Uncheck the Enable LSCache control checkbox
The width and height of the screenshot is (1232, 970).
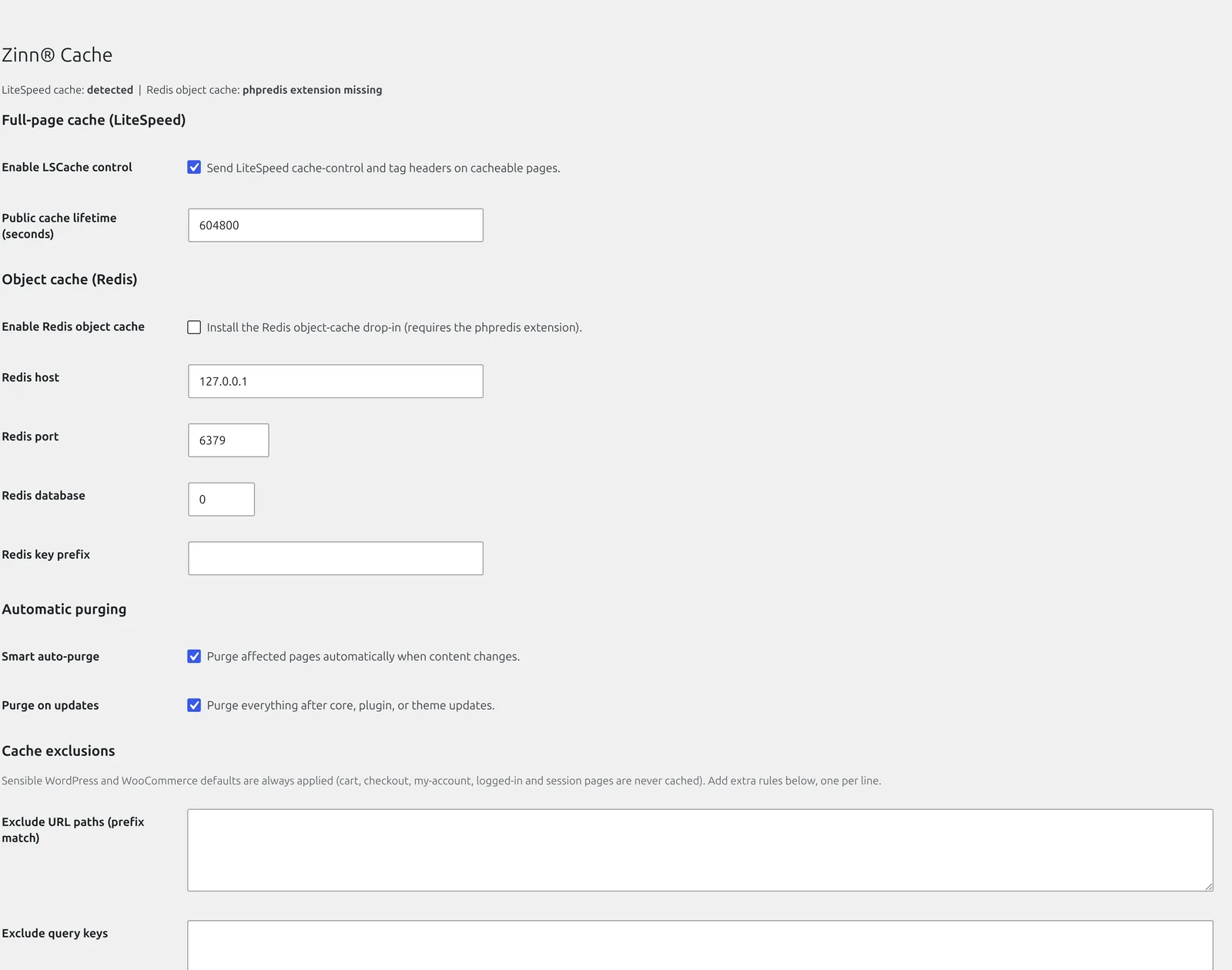(194, 167)
